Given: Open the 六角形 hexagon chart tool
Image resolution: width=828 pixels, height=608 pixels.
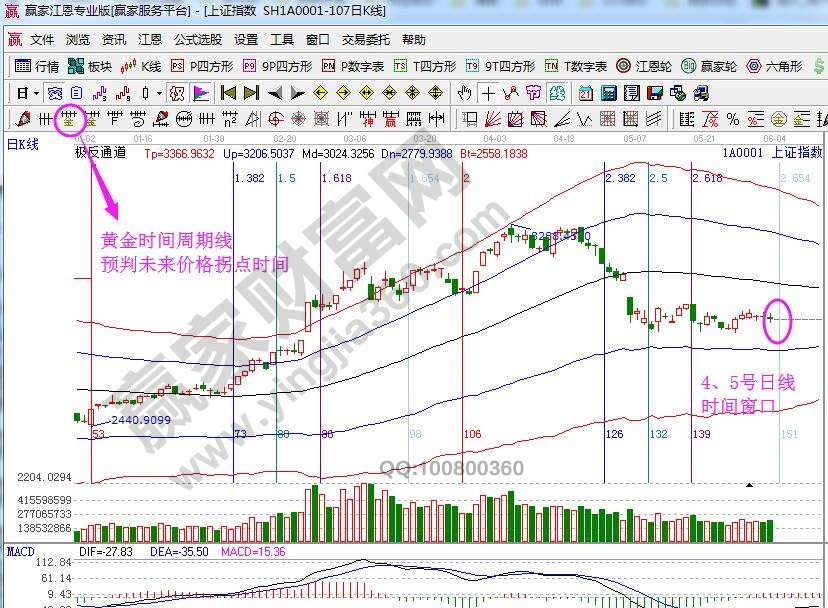Looking at the screenshot, I should (773, 66).
